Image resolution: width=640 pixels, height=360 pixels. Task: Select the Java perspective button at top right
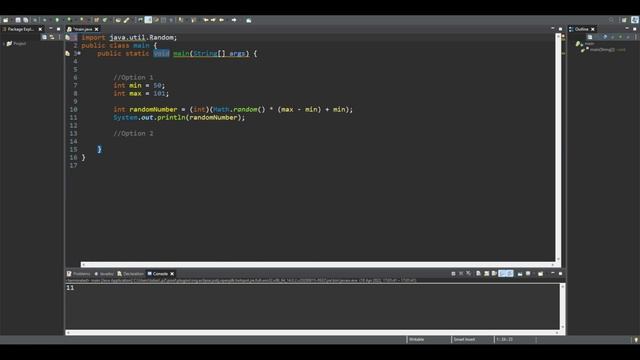tap(635, 20)
